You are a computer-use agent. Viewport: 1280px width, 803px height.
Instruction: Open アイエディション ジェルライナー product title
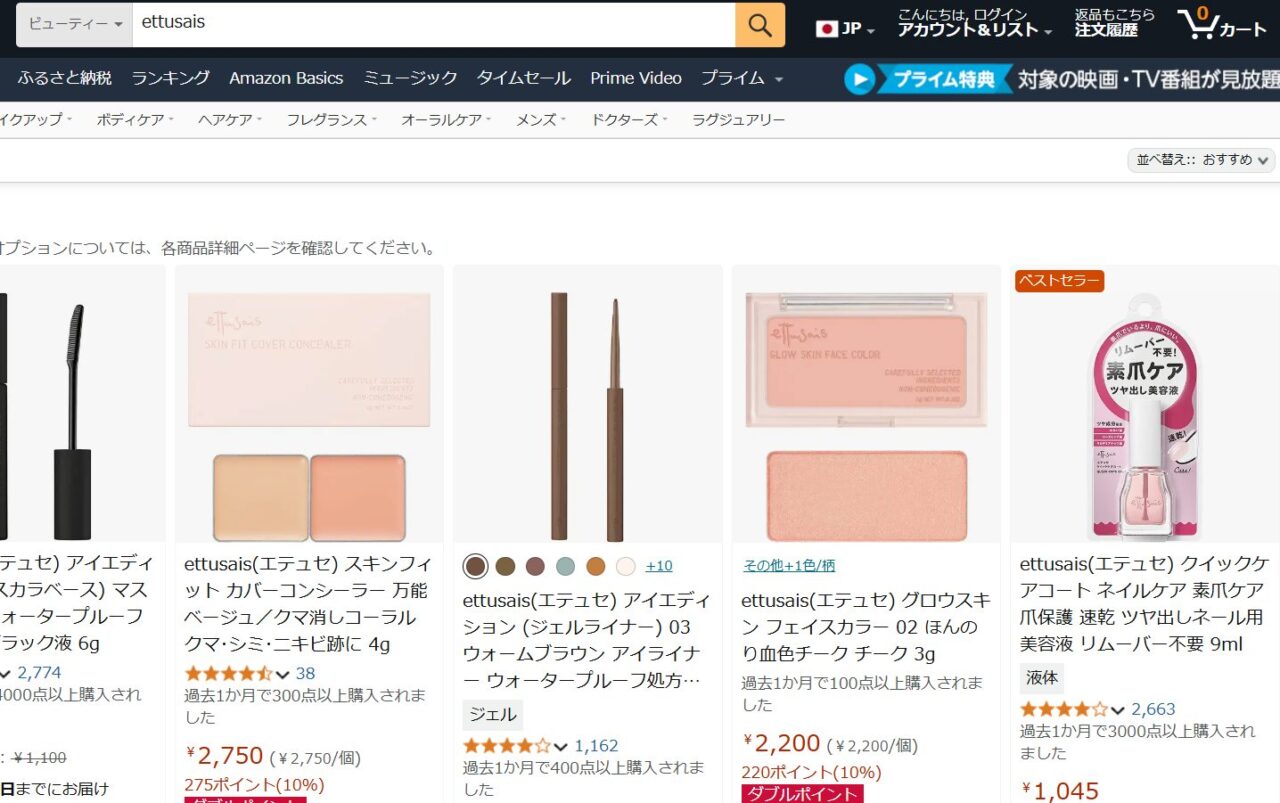tap(587, 641)
